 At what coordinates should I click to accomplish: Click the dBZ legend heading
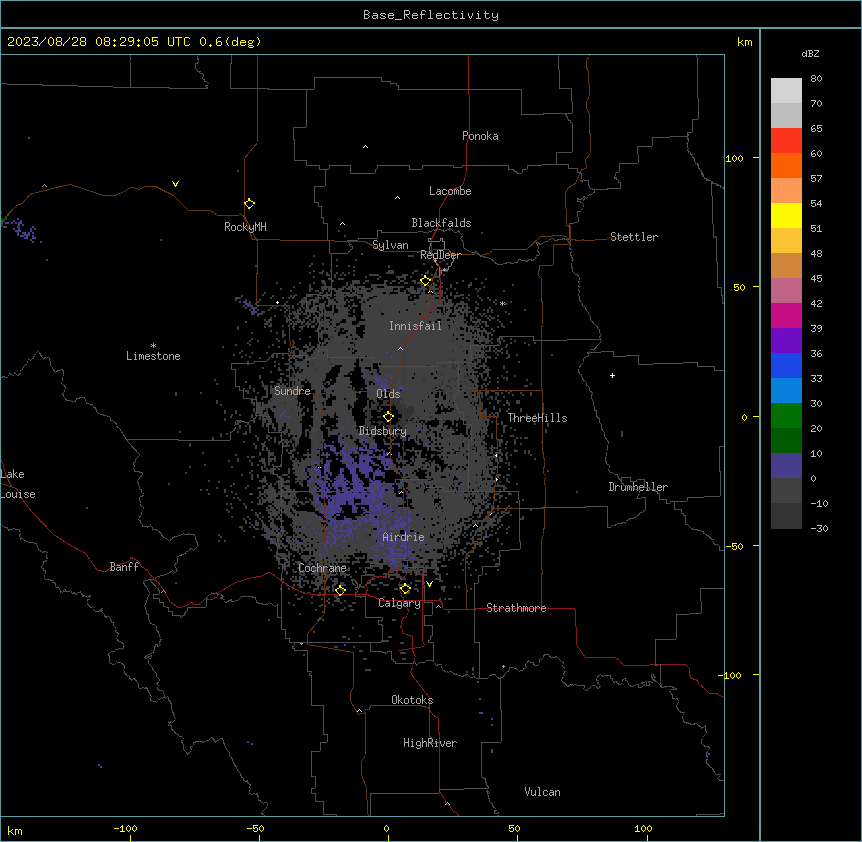pos(810,53)
